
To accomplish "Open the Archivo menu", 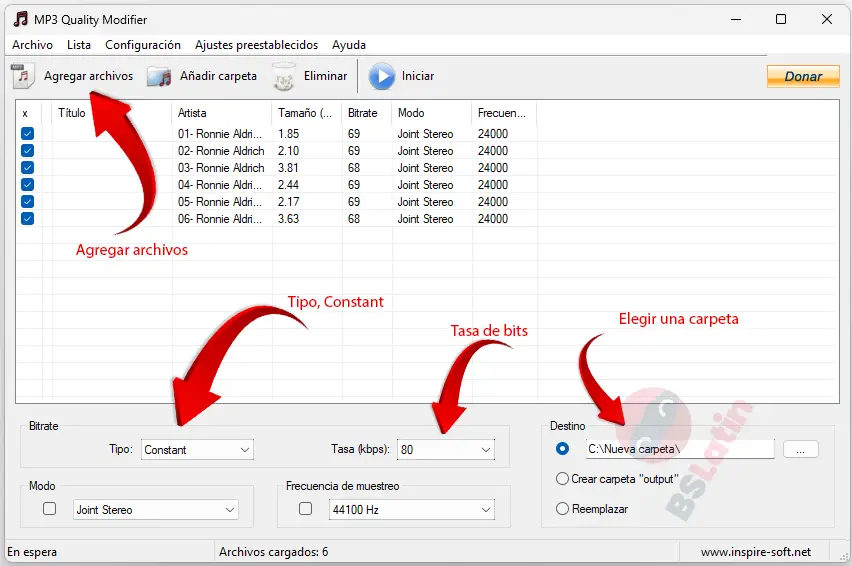I will point(33,45).
